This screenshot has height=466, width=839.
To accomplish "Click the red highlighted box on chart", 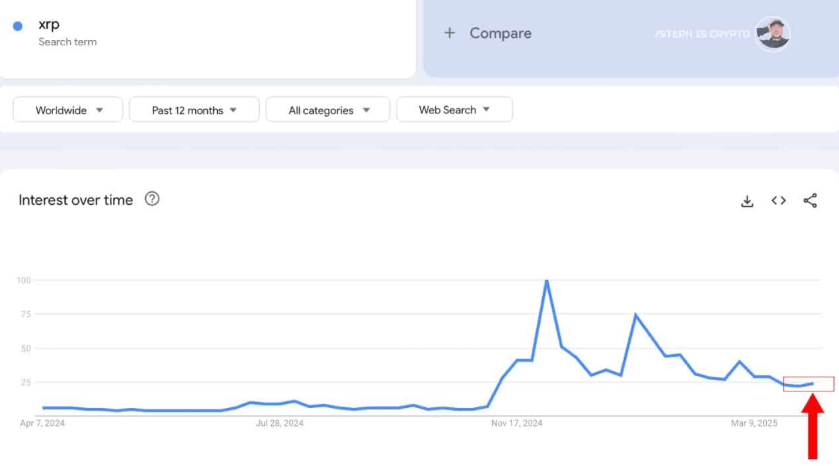I will pyautogui.click(x=808, y=384).
